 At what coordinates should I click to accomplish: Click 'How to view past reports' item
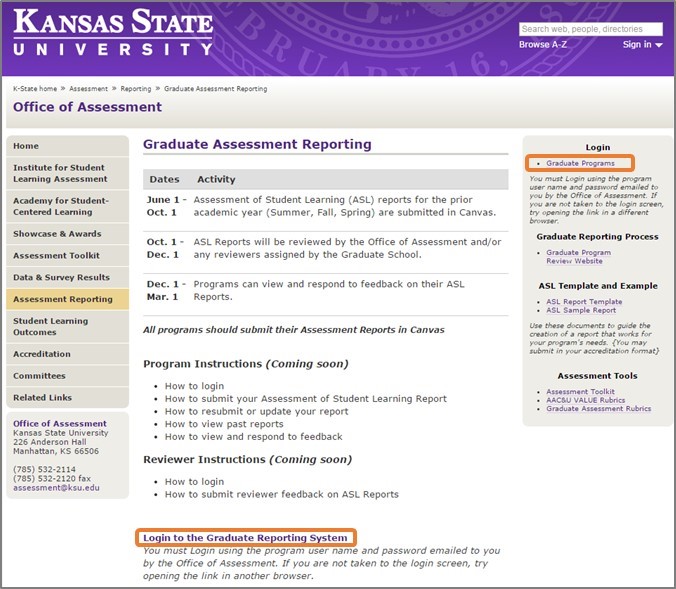coord(224,424)
